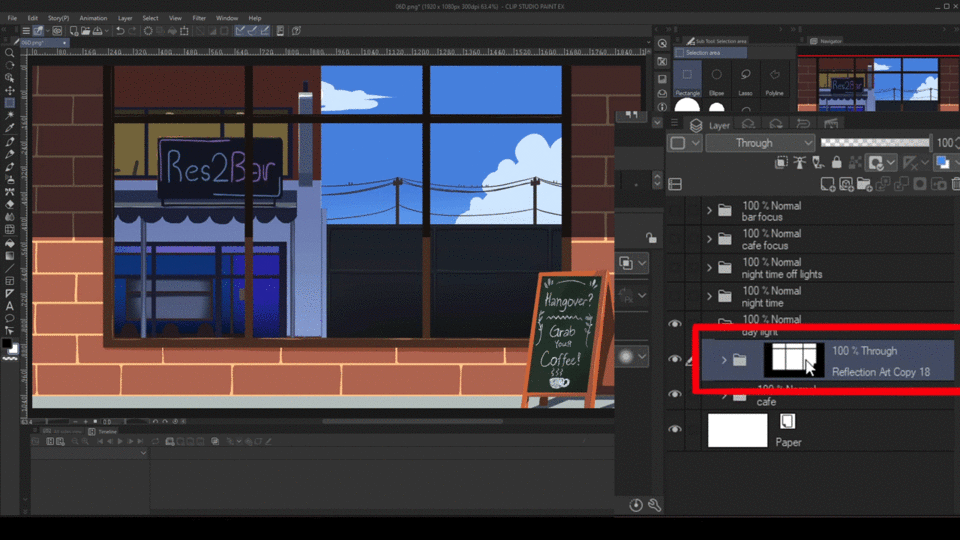960x540 pixels.
Task: Expand the night time off lights folder
Action: [x=710, y=268]
